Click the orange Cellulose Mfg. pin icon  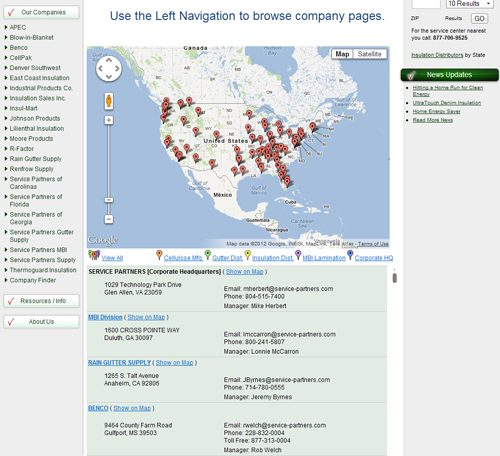point(159,255)
